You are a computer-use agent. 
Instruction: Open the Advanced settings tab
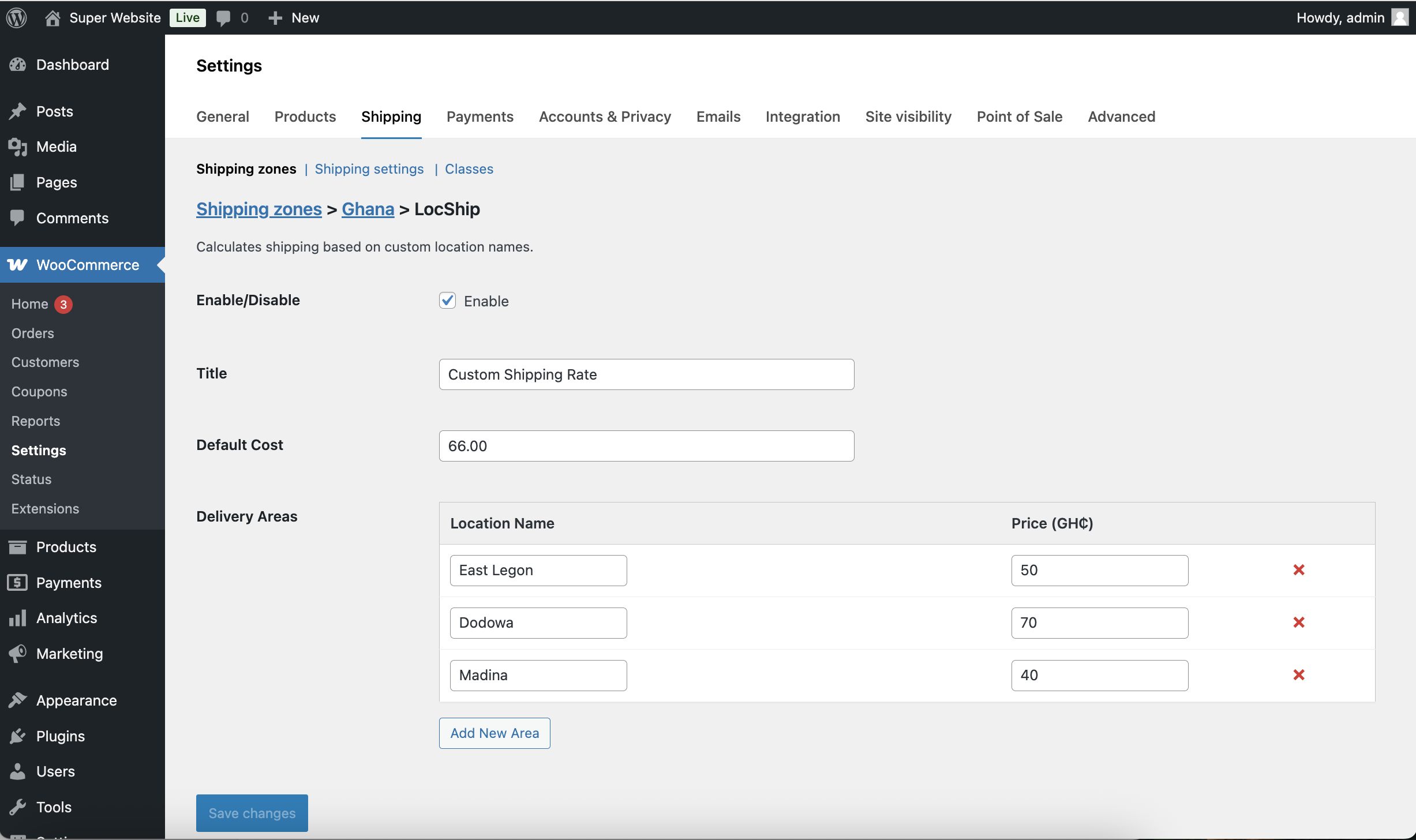1121,117
